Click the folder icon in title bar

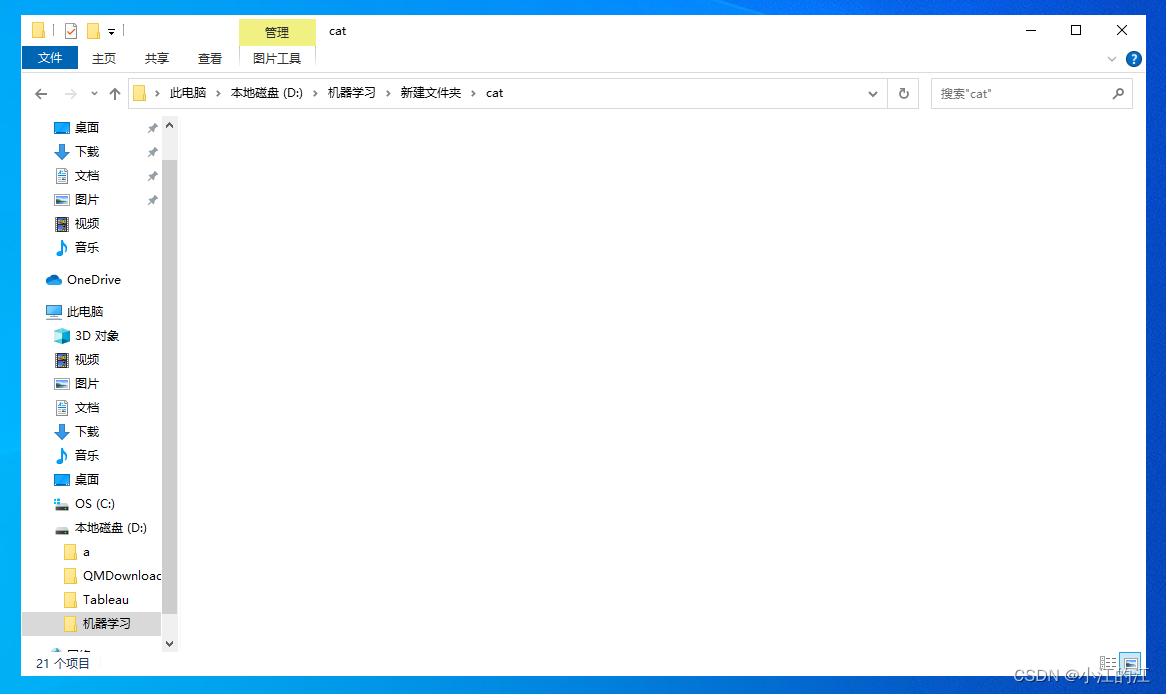39,30
